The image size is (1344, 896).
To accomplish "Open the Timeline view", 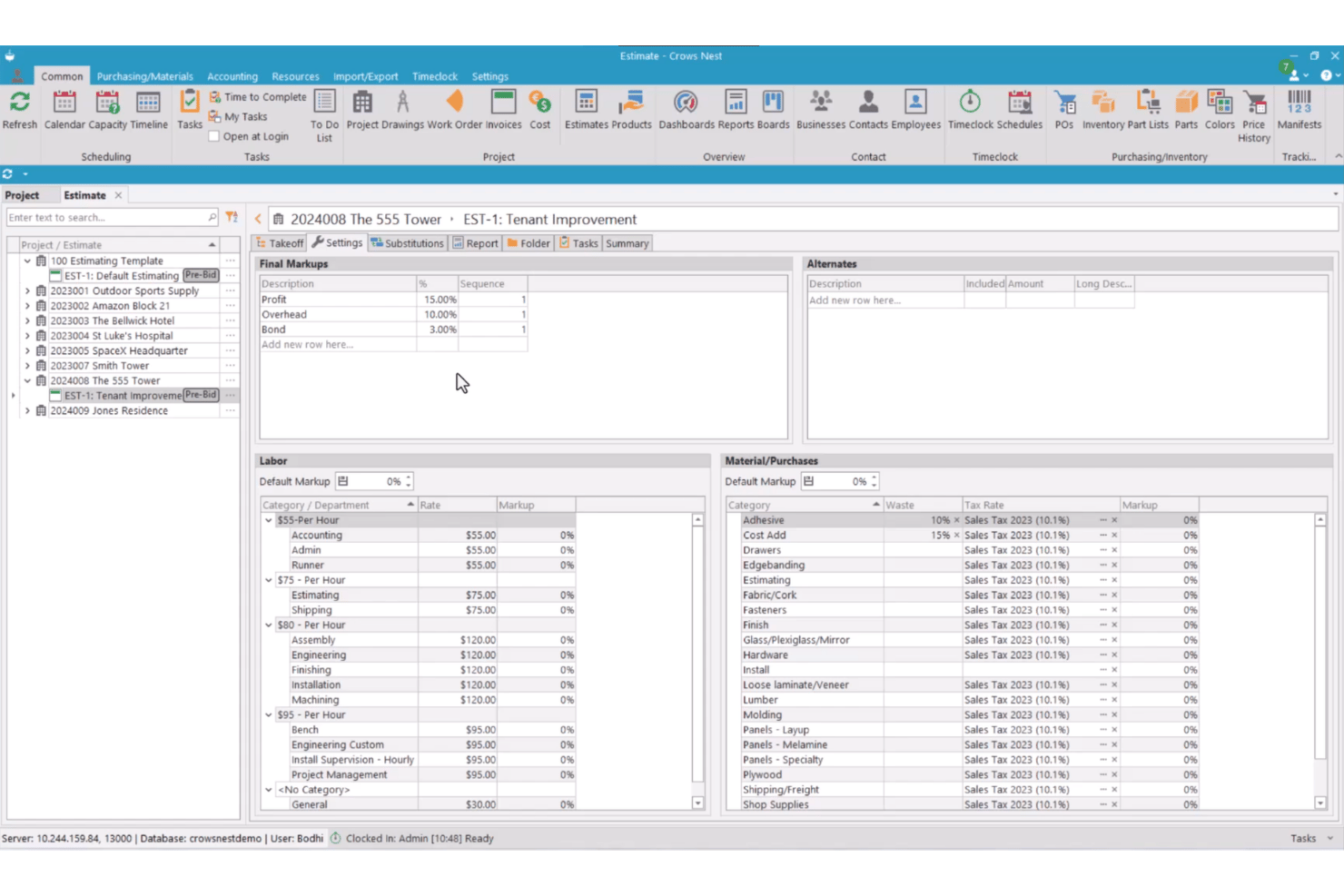I will [x=148, y=110].
